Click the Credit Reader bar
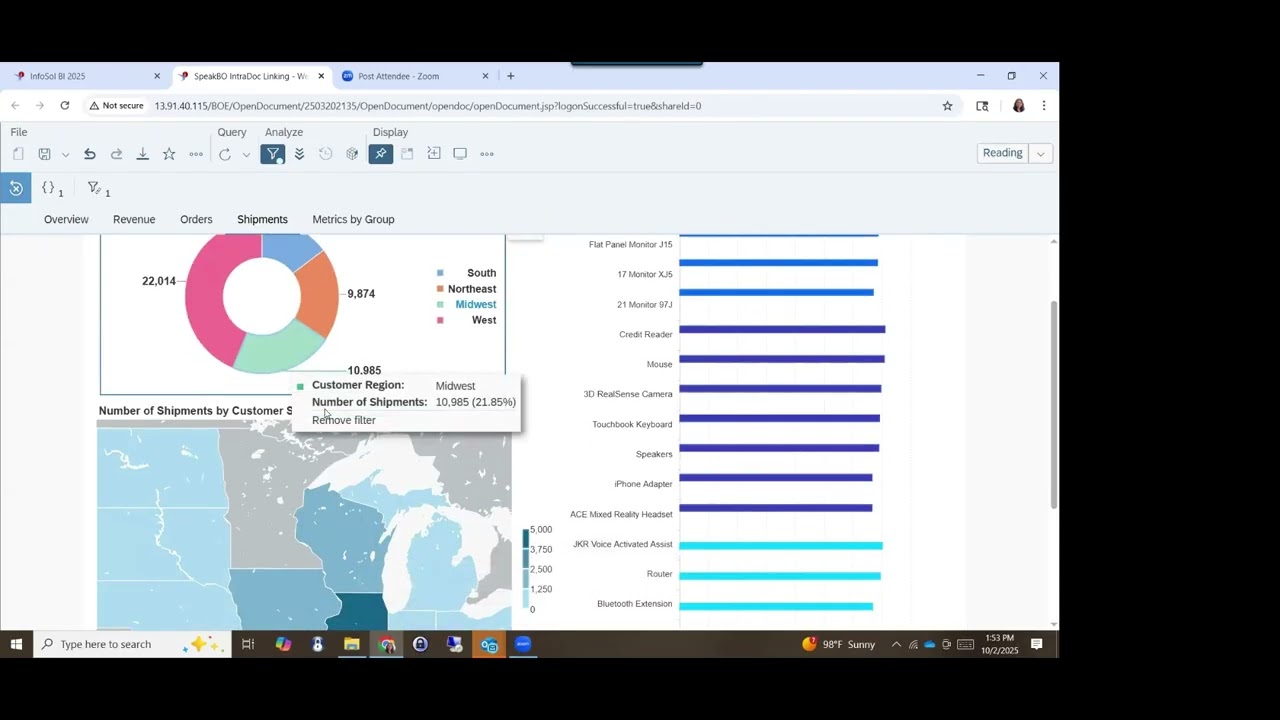 [782, 329]
